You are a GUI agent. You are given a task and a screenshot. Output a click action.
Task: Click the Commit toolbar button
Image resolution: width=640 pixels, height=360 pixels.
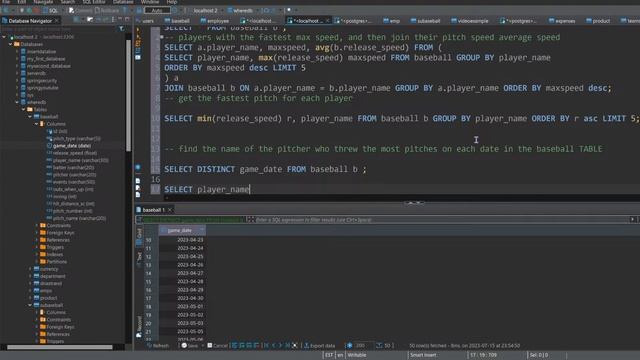[x=80, y=10]
